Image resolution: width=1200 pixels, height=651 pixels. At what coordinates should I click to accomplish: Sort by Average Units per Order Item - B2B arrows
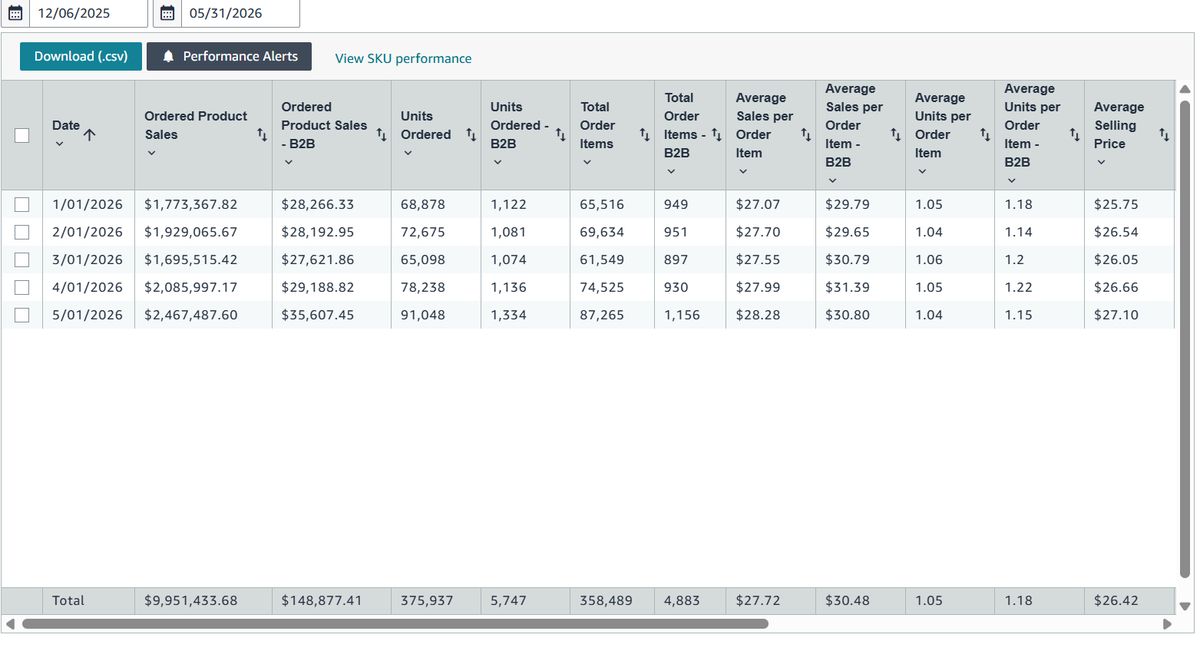coord(1074,134)
